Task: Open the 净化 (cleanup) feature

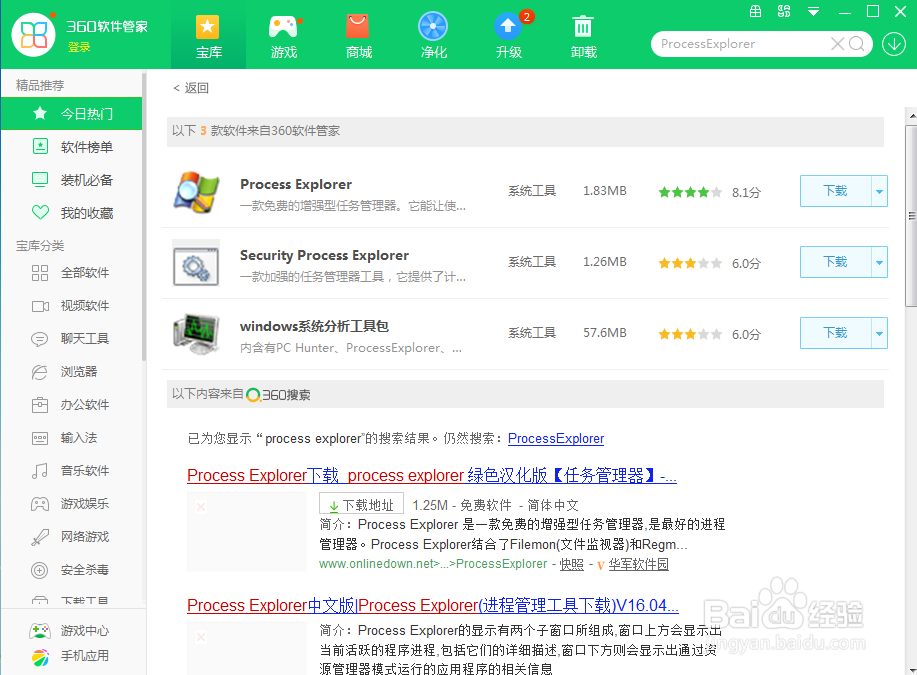Action: pyautogui.click(x=433, y=34)
